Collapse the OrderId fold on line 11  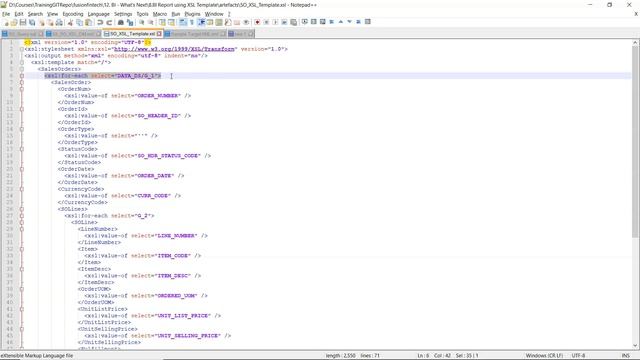point(22,109)
